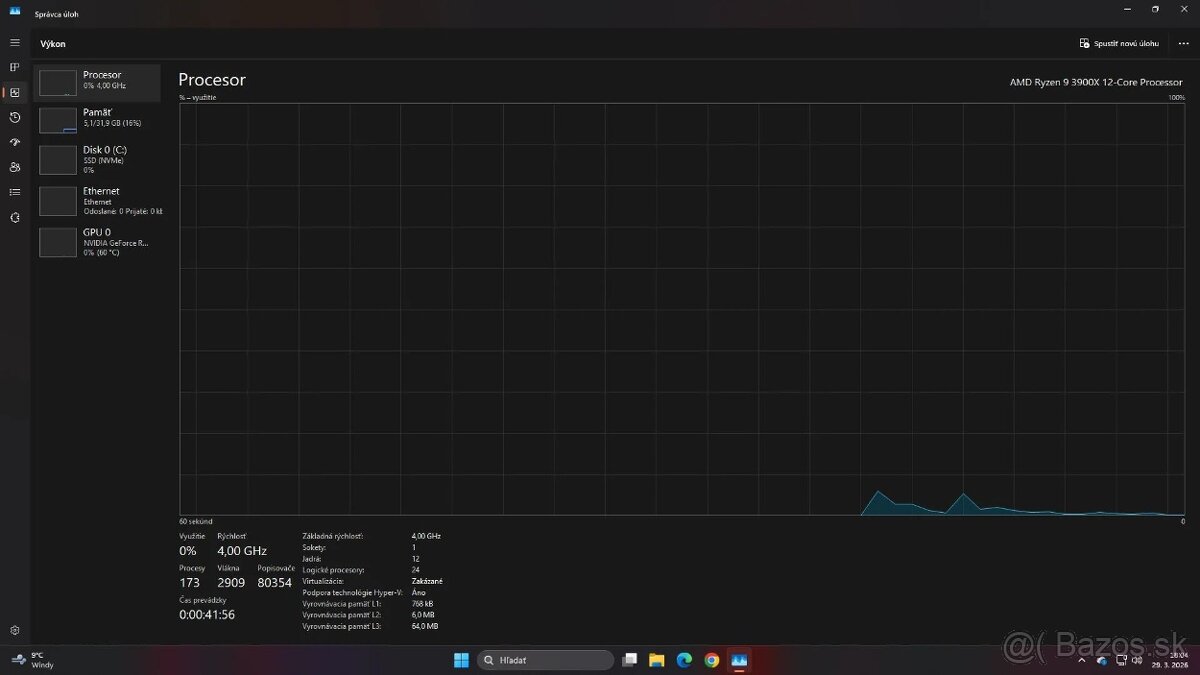The height and width of the screenshot is (675, 1200).
Task: Open the weather widget showing 9°C Windy
Action: coord(30,660)
